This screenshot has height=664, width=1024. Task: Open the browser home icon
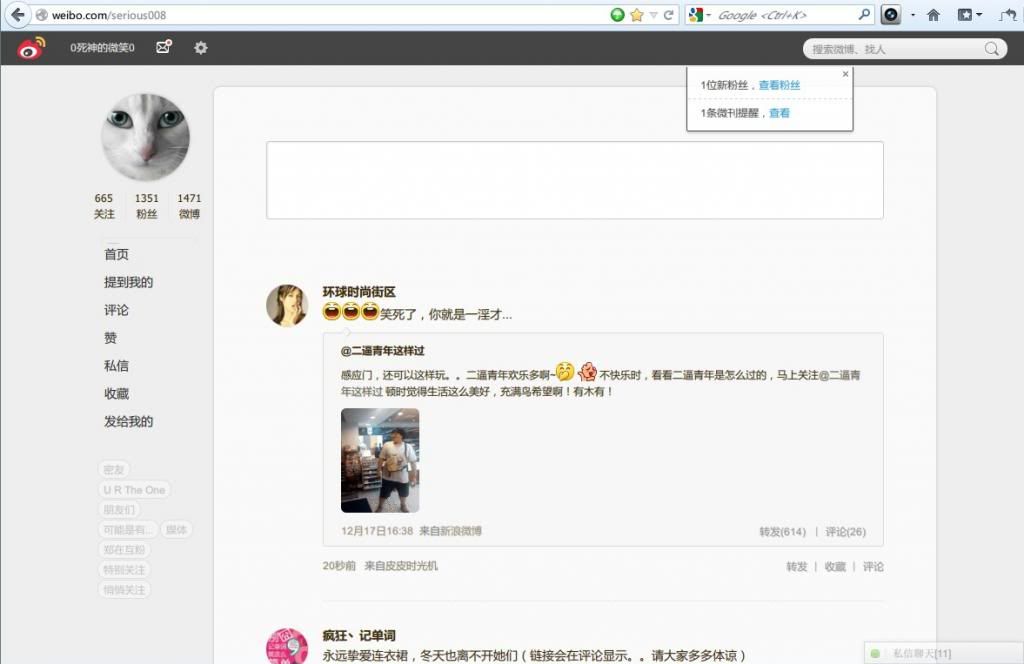coord(933,15)
